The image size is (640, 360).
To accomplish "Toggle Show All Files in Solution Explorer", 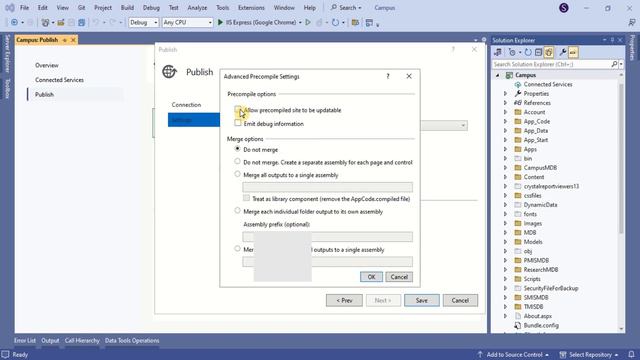I will [x=549, y=52].
